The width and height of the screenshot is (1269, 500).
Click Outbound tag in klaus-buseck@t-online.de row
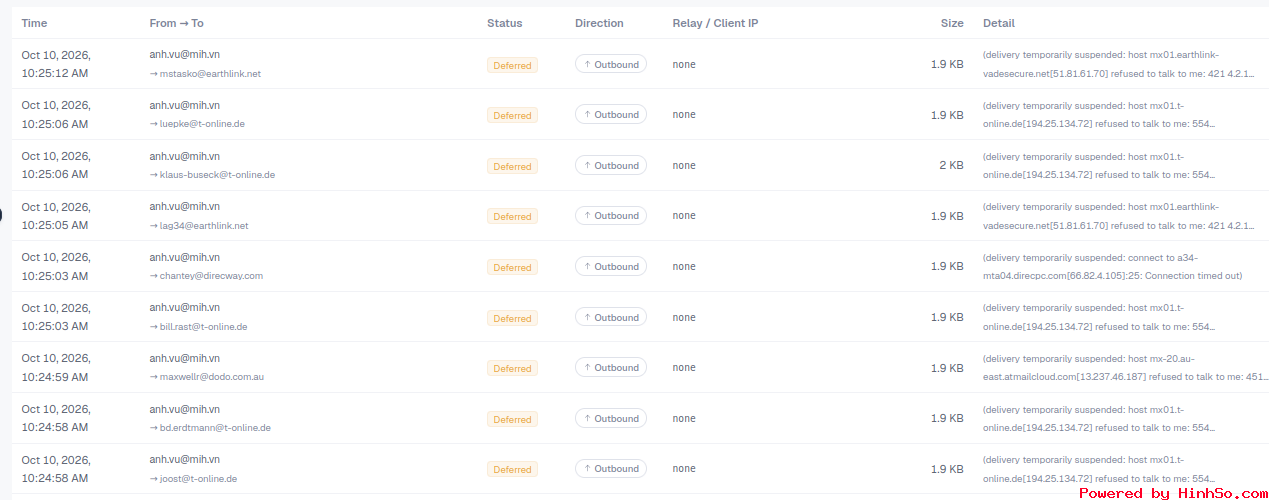(x=611, y=165)
